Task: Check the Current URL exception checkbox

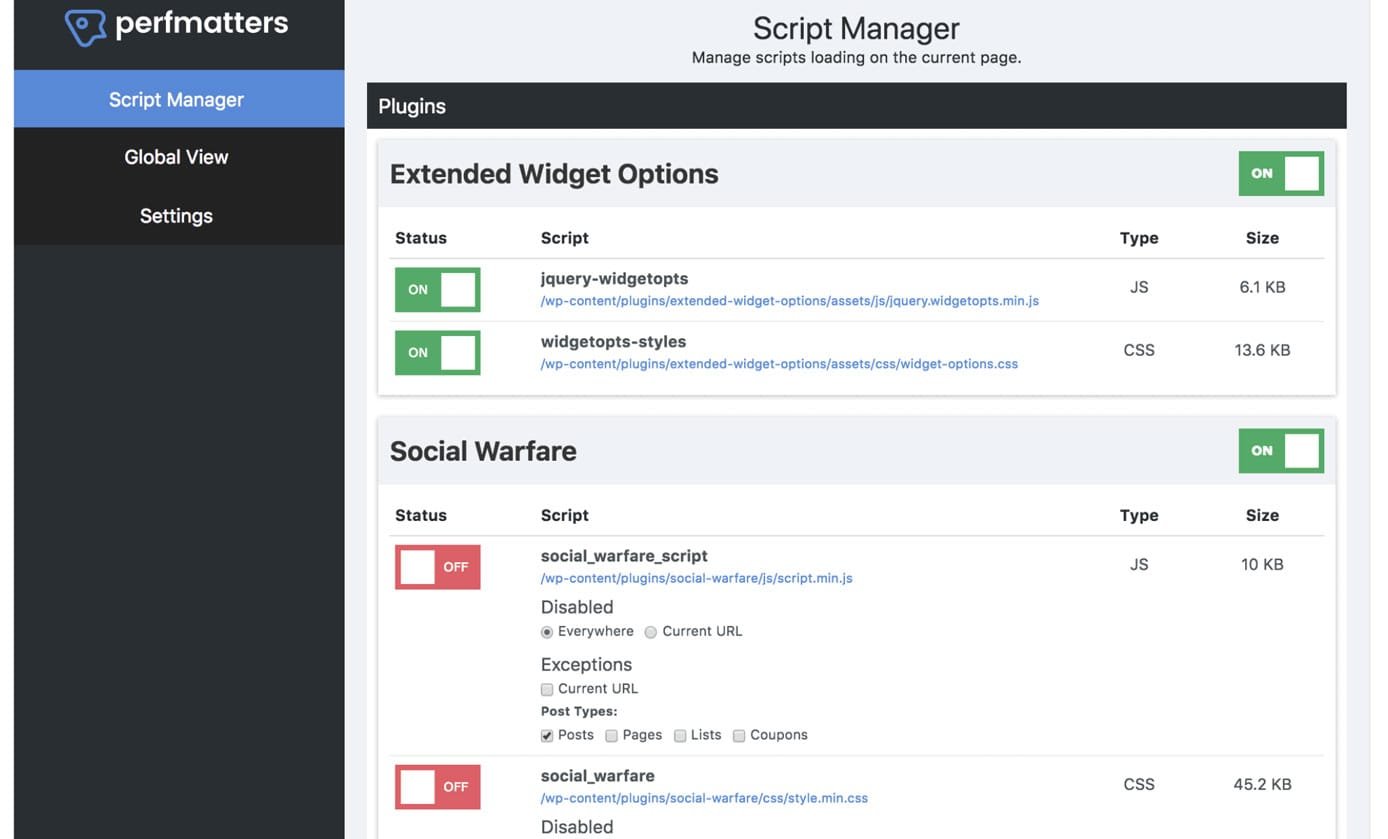Action: tap(547, 689)
